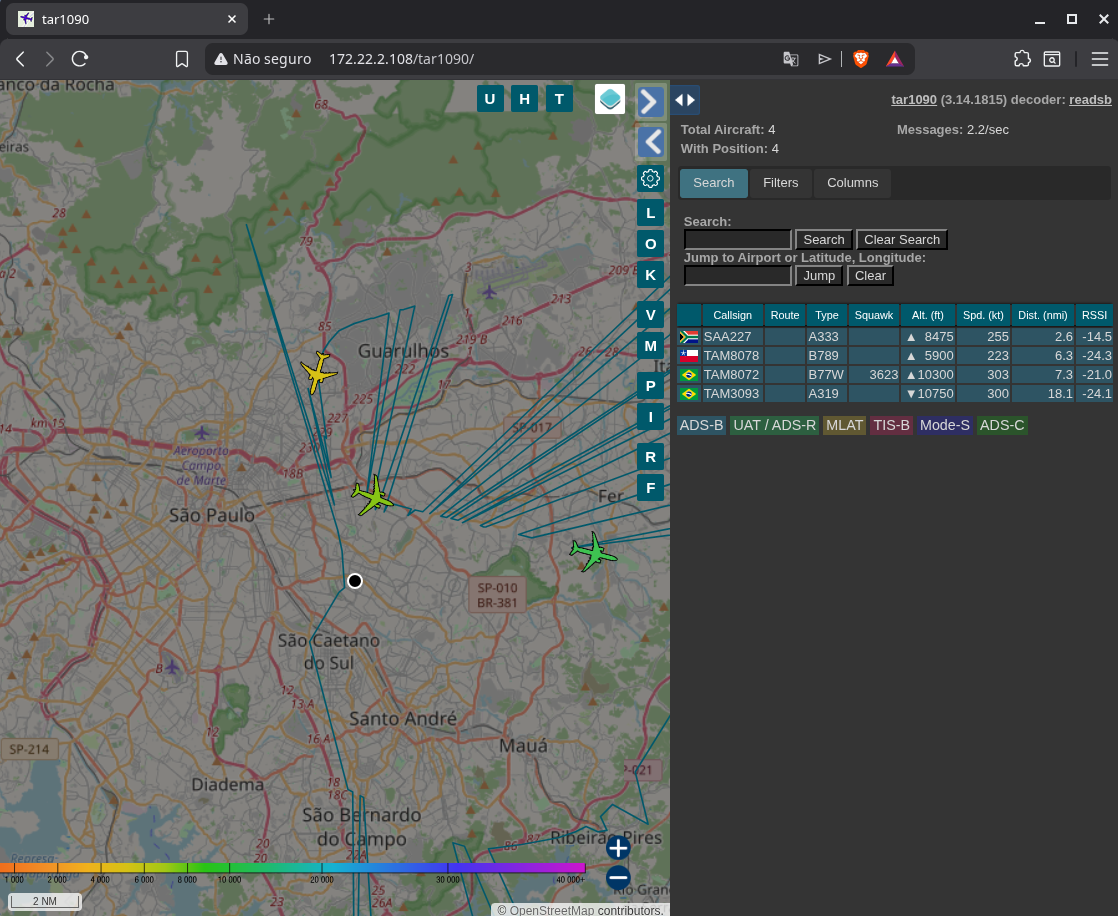Open the tar1090 link
The width and height of the screenshot is (1118, 916).
point(914,100)
